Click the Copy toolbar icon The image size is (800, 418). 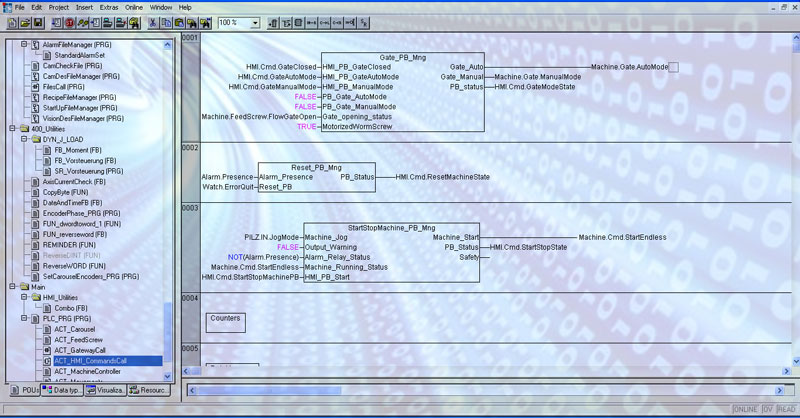tap(166, 23)
